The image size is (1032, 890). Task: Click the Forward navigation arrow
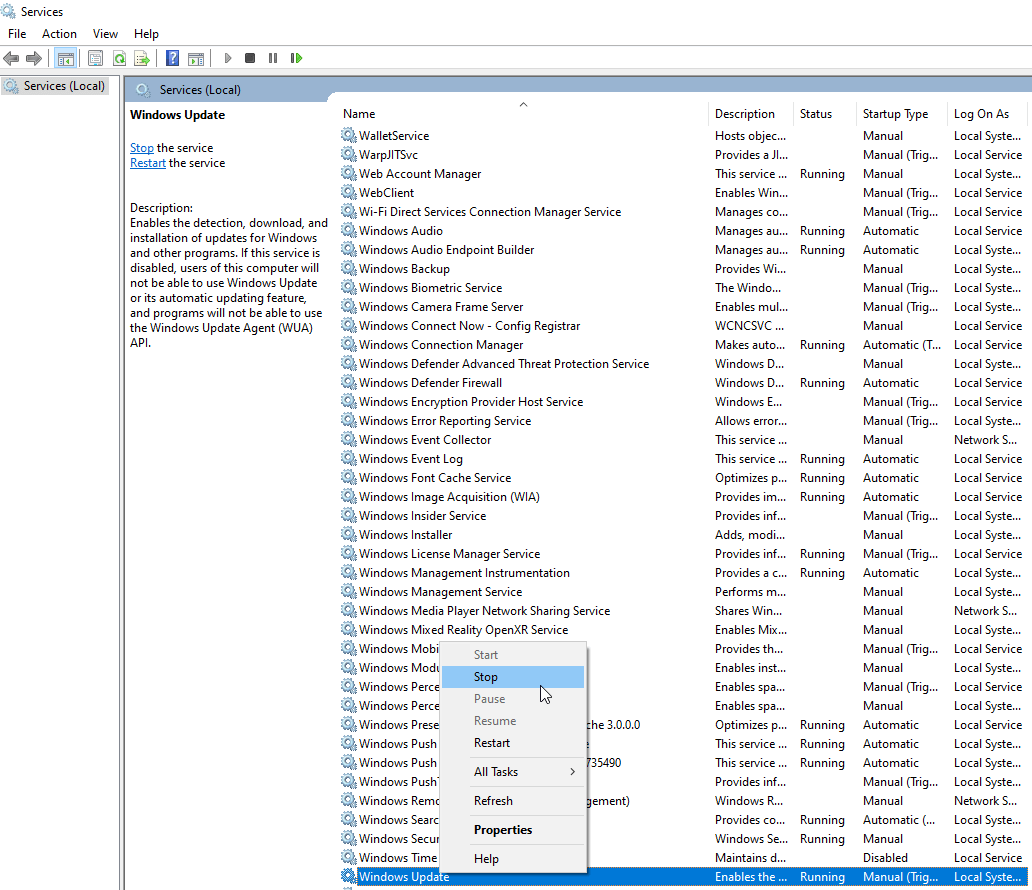[32, 58]
